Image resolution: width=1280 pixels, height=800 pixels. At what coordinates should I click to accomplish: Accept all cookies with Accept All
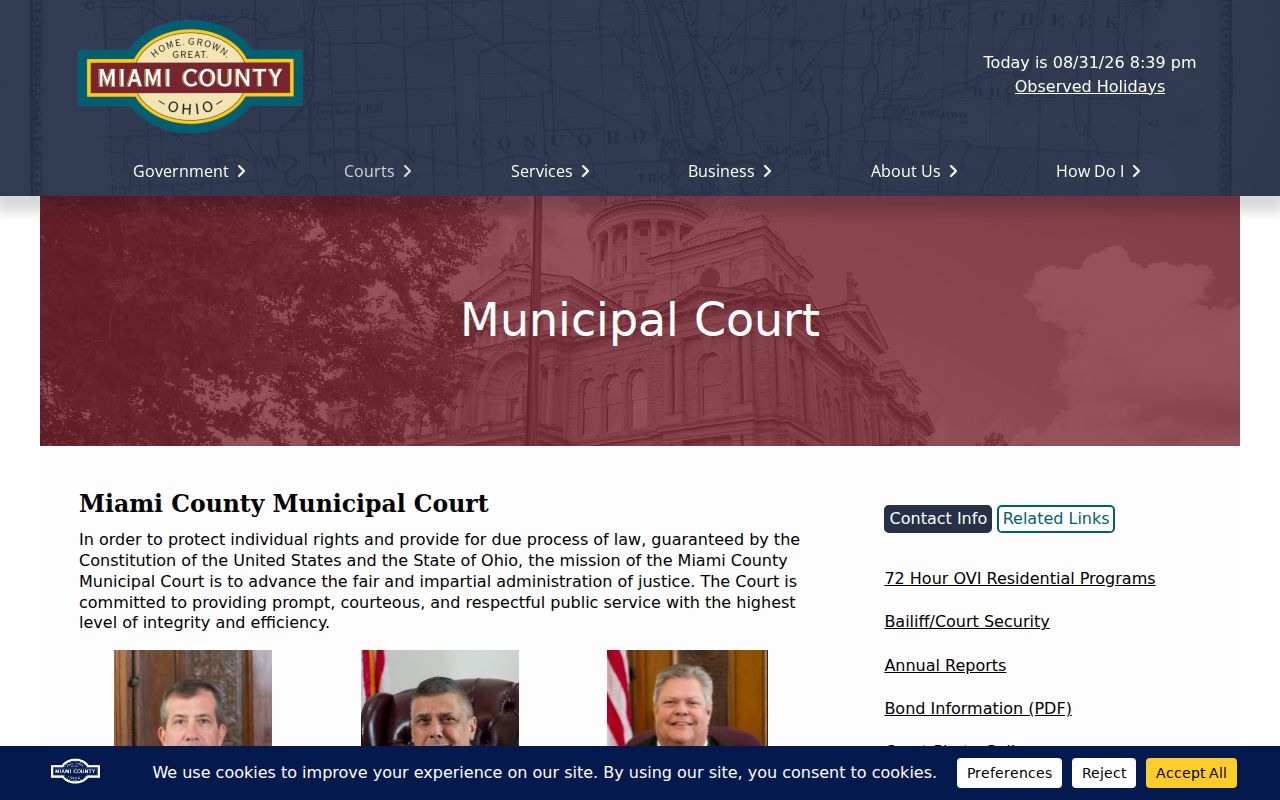coord(1191,773)
